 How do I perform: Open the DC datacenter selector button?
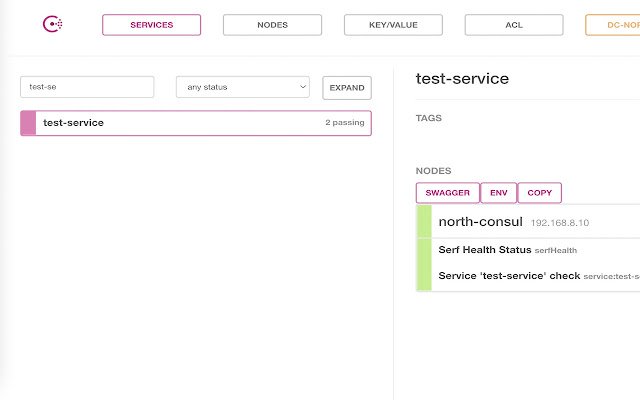coord(613,25)
